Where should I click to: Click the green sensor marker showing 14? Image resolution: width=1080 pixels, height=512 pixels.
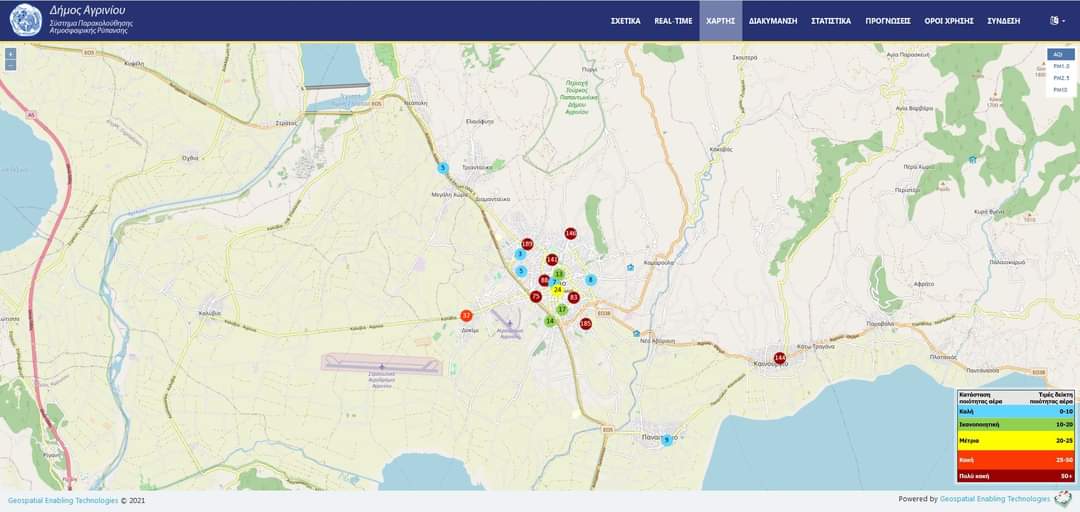tap(550, 321)
